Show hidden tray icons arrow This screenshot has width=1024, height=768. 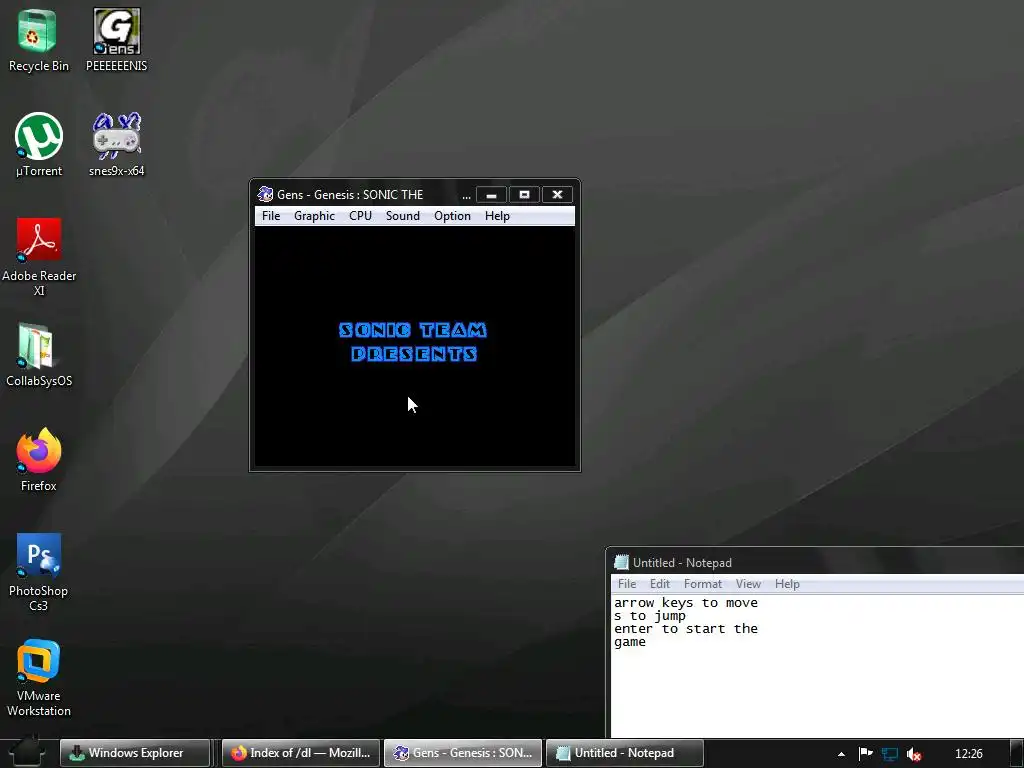(x=841, y=754)
